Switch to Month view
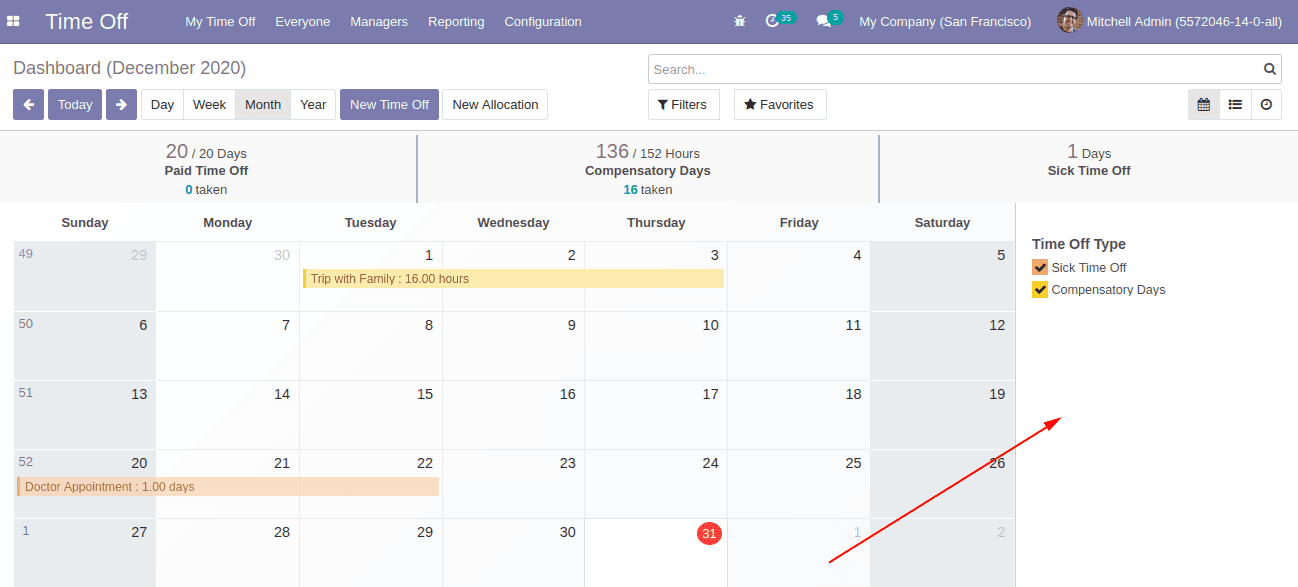The image size is (1298, 587). [263, 104]
